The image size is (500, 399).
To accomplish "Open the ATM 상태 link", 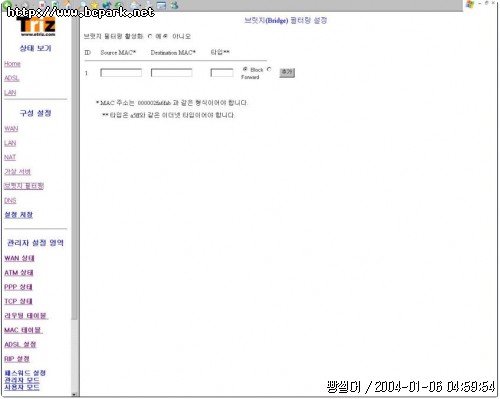I will 19,273.
